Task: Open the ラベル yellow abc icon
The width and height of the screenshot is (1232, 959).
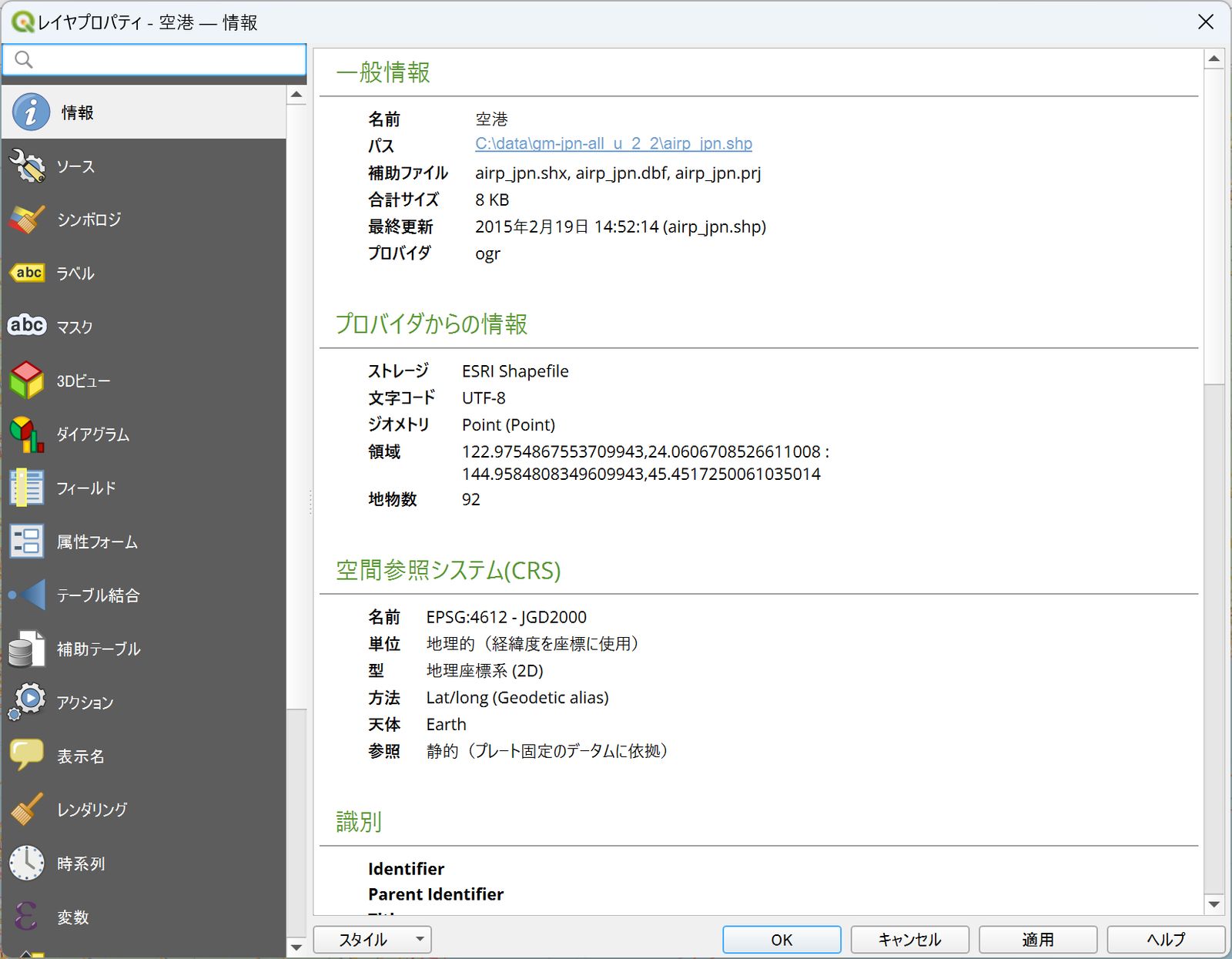Action: click(x=28, y=273)
